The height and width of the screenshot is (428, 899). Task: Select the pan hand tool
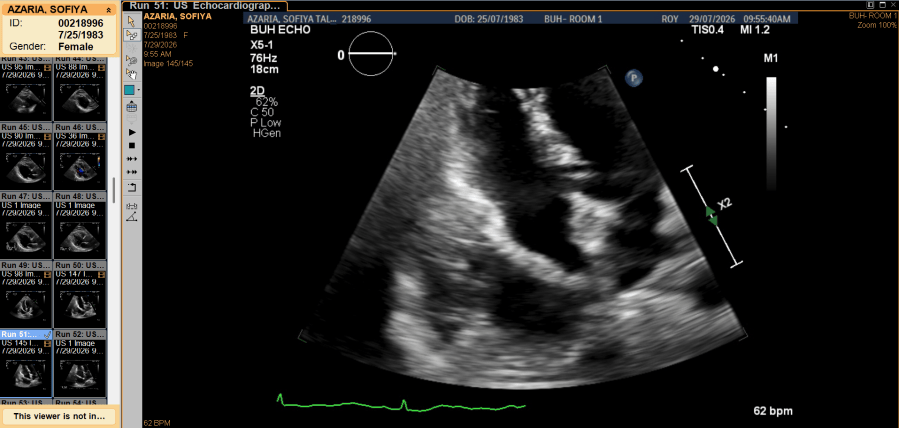coord(131,74)
